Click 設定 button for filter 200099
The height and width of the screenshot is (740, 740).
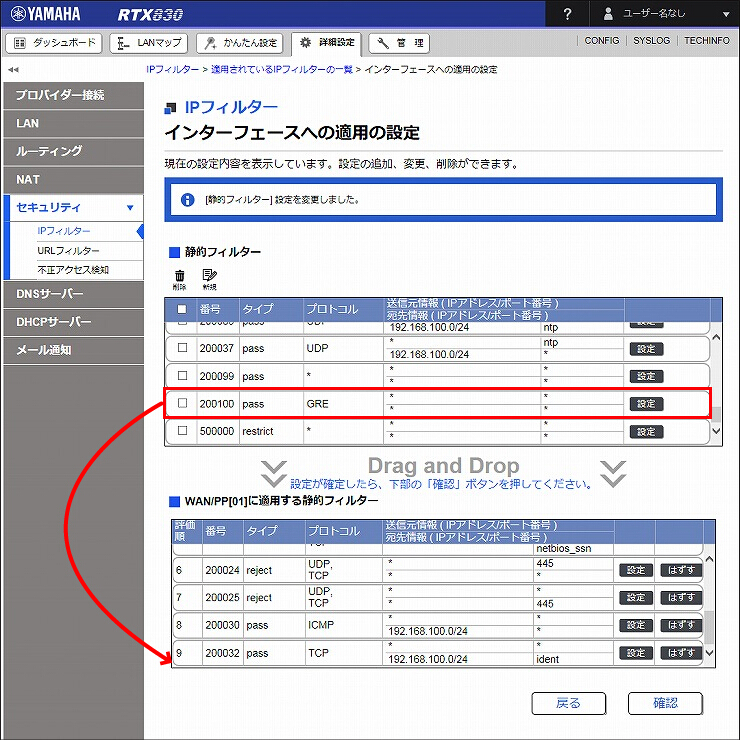647,377
